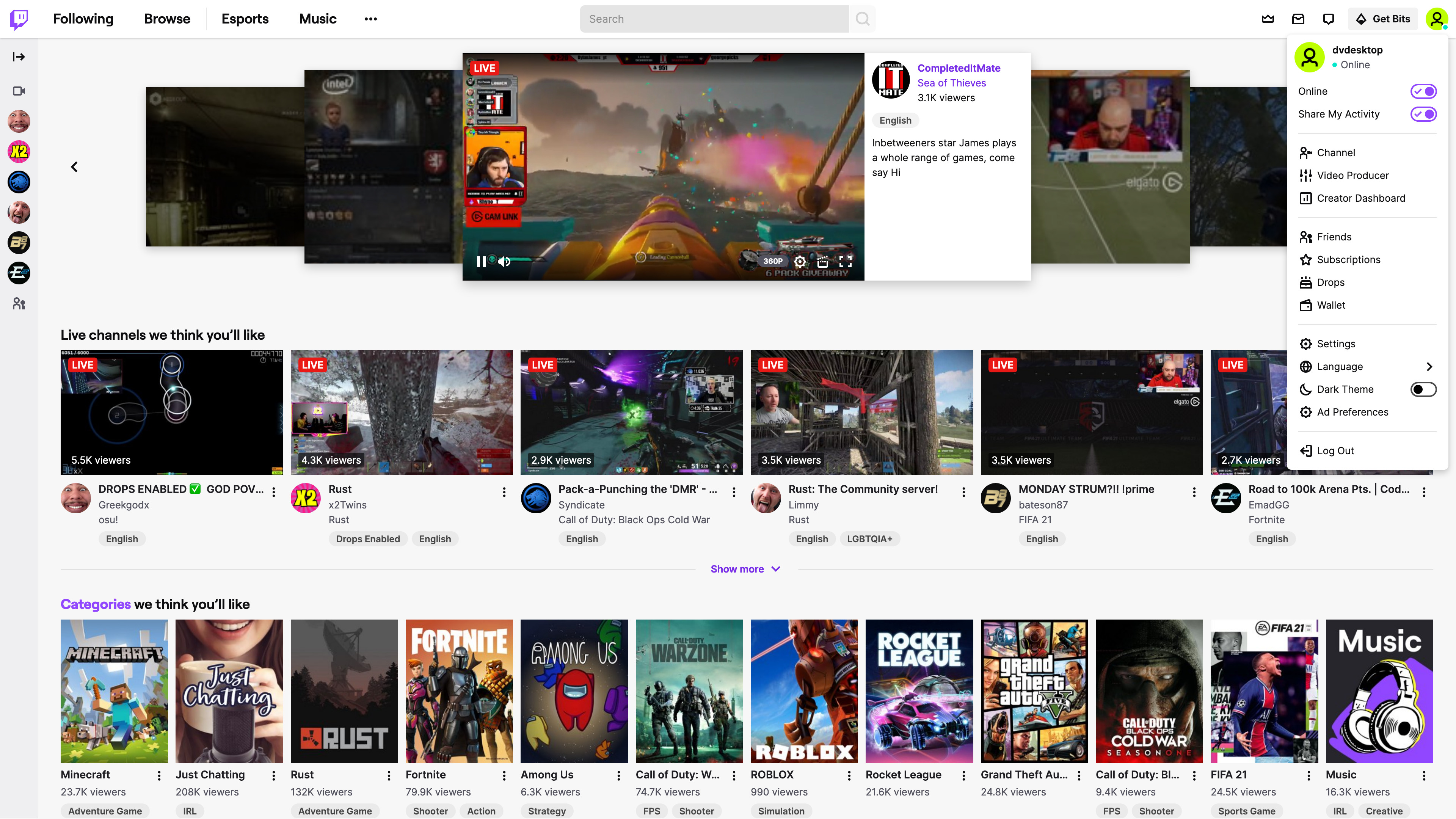This screenshot has height=819, width=1456.
Task: Open the Esports menu item
Action: (244, 19)
